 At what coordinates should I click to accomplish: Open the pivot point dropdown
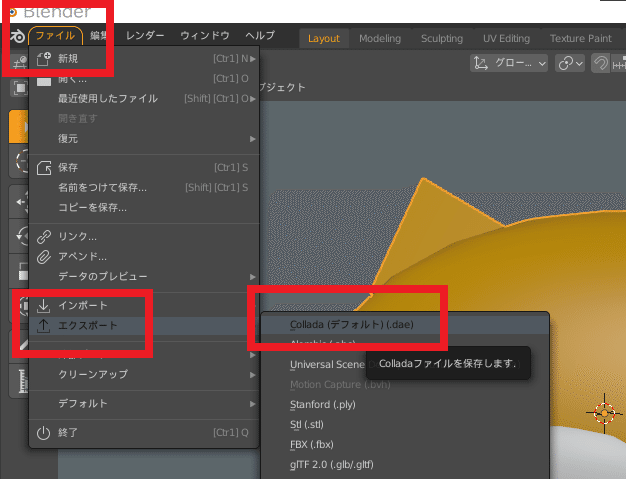click(x=570, y=63)
